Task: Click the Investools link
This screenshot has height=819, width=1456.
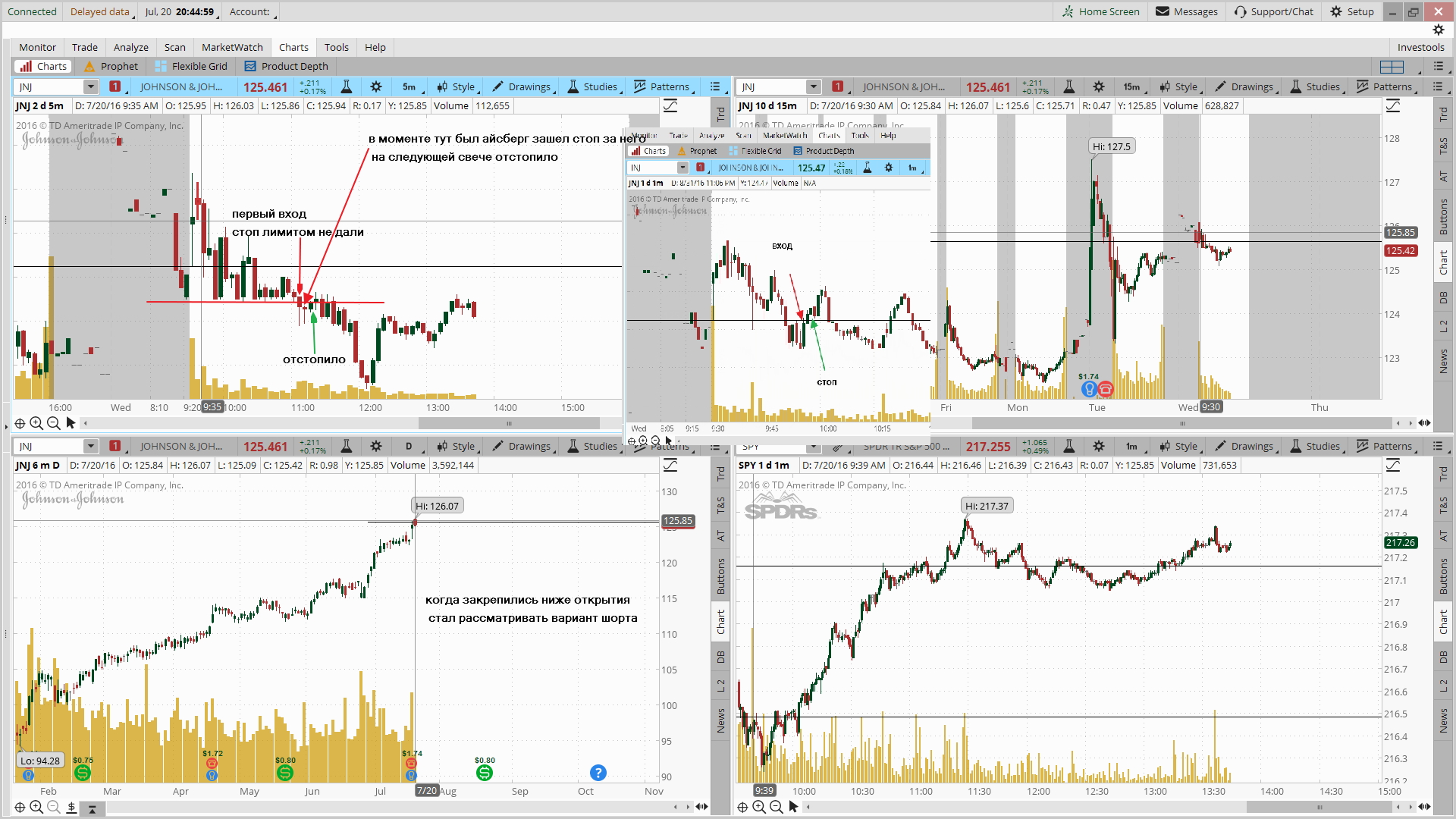Action: pos(1420,47)
